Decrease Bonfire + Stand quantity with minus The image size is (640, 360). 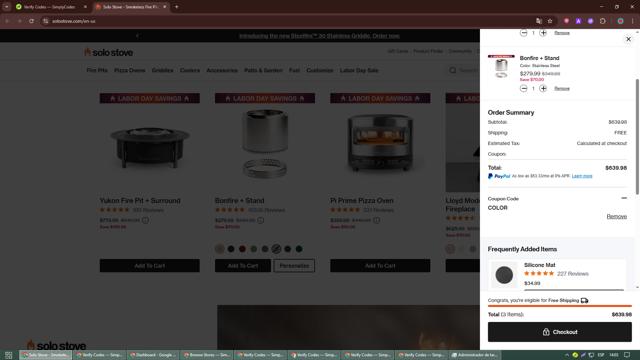tap(524, 89)
